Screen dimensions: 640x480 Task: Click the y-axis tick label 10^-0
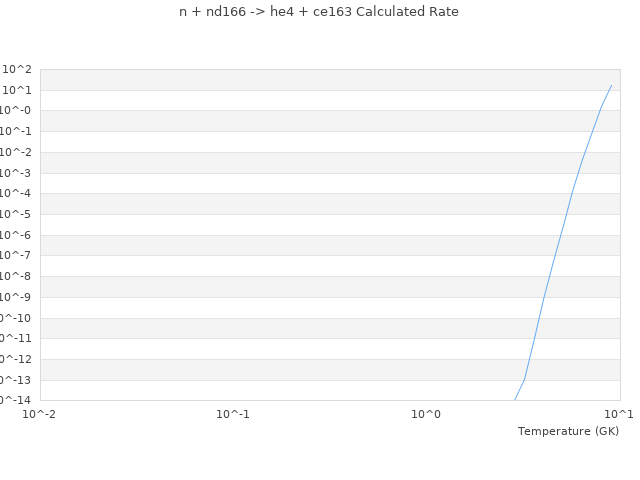[x=15, y=111]
